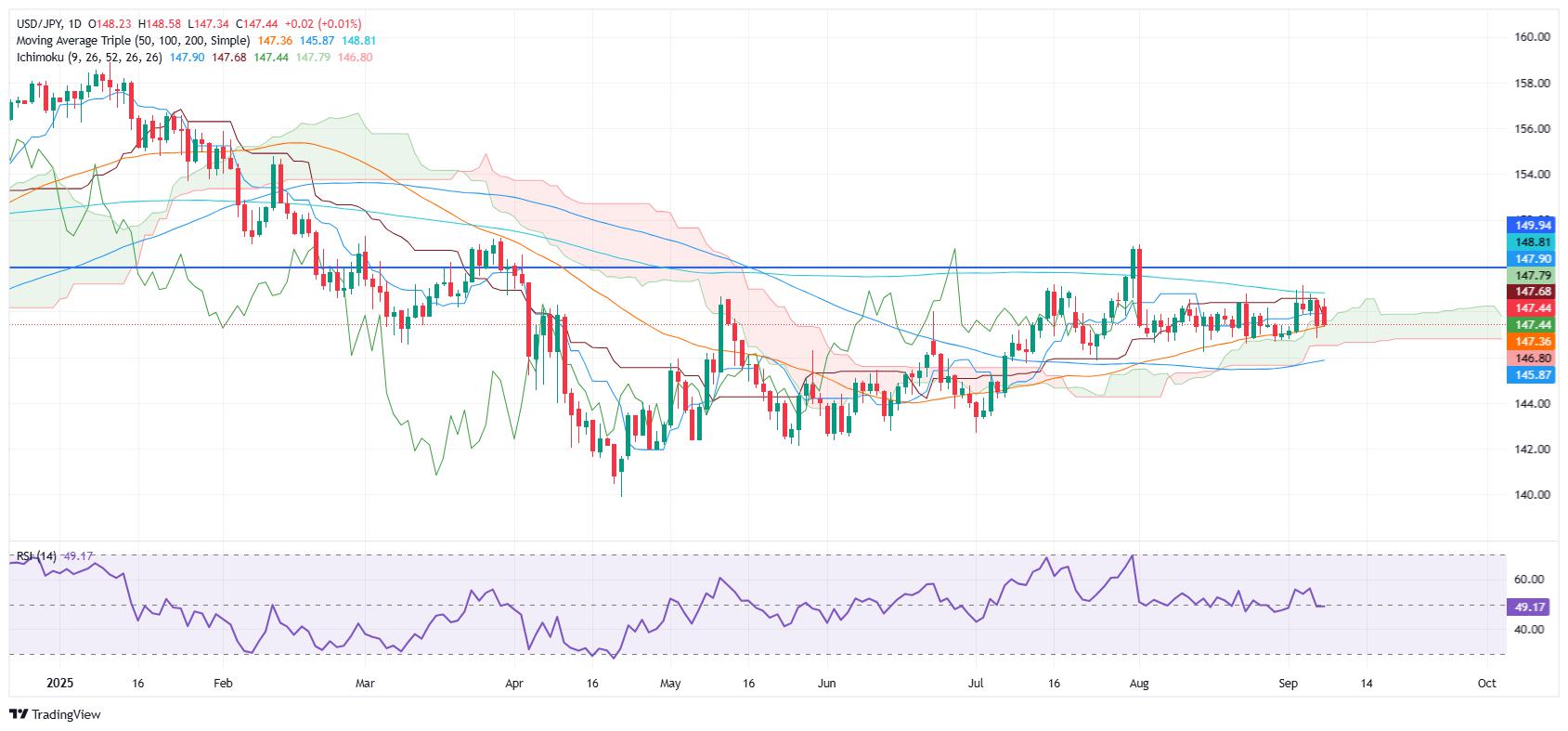Open the TradingView link text
This screenshot has height=731, width=1568.
(x=66, y=714)
